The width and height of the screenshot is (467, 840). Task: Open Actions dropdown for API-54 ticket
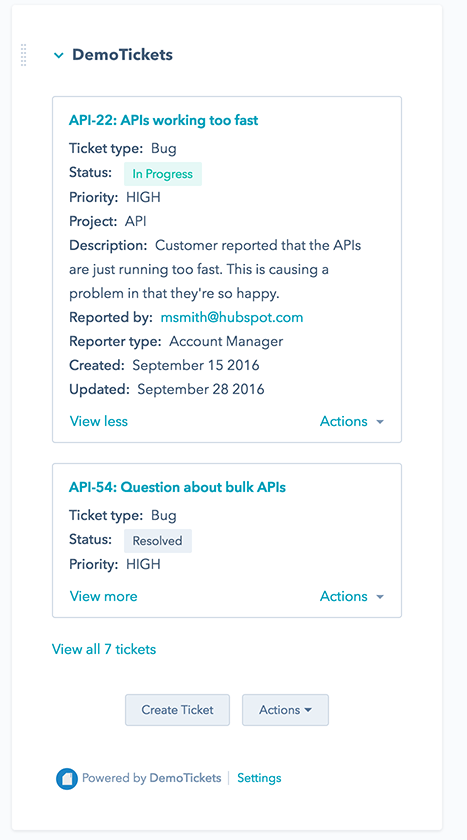[352, 596]
